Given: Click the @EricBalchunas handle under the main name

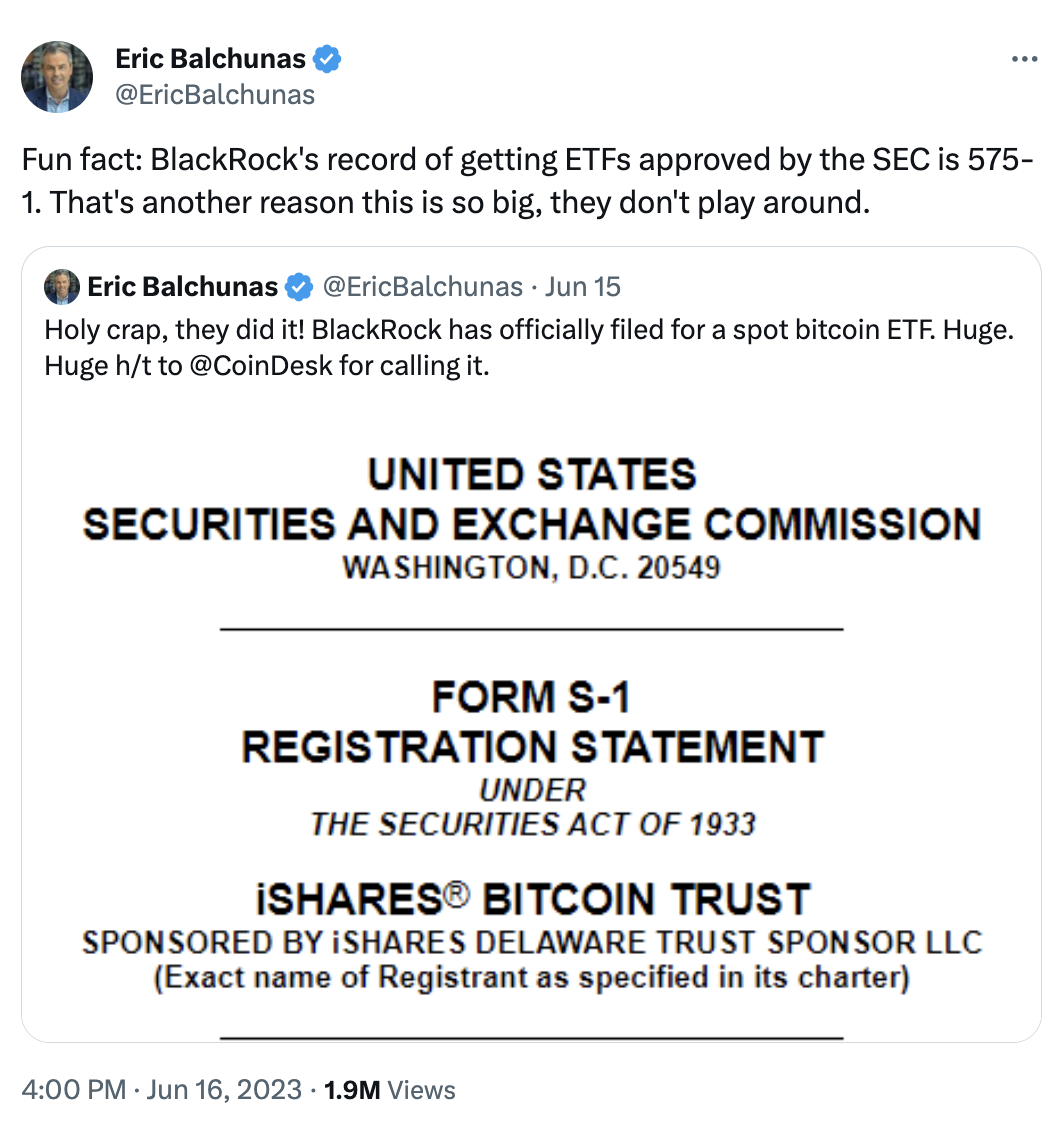Looking at the screenshot, I should click(215, 95).
